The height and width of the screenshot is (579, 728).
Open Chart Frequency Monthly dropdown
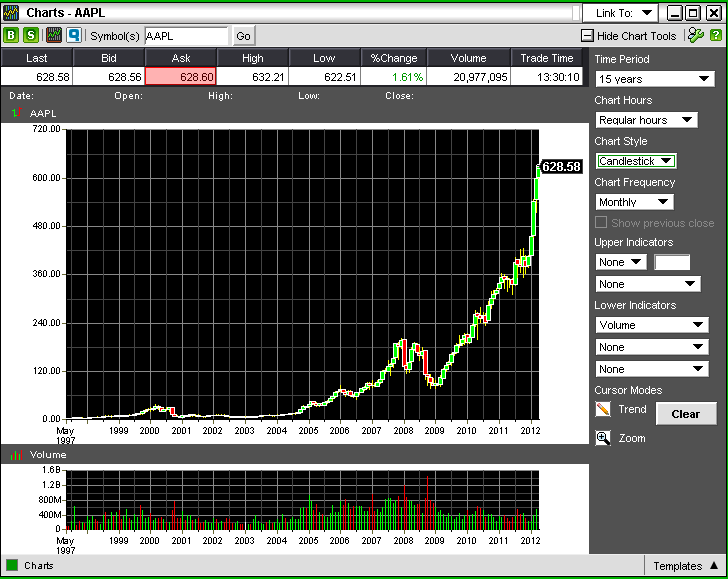(634, 202)
